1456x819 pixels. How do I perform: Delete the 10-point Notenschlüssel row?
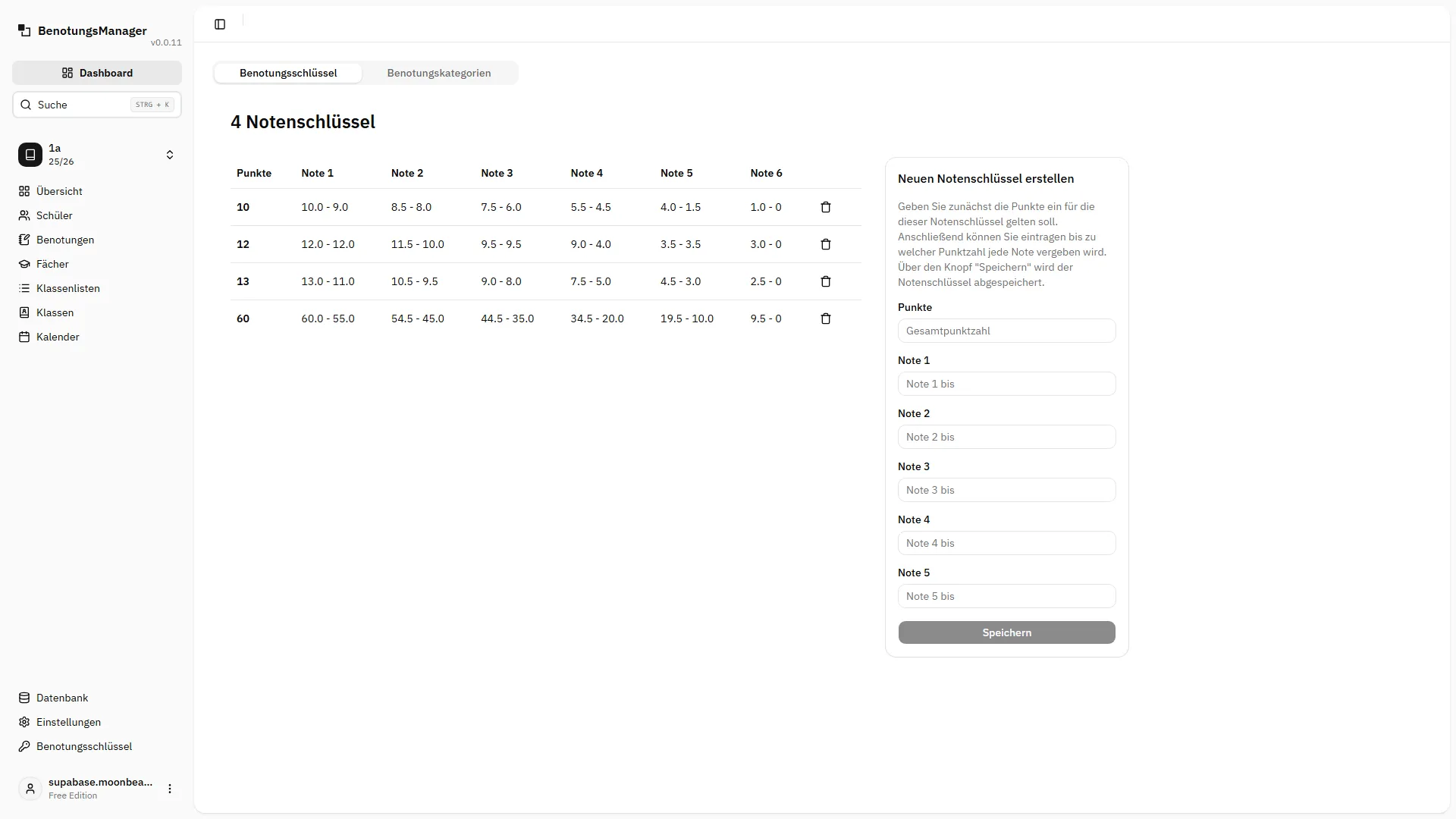826,207
